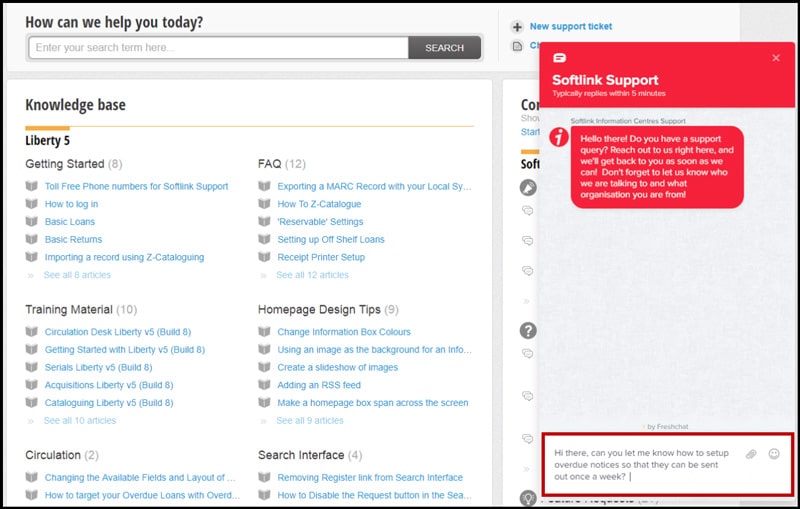Click the Getting Started category heading
800x509 pixels.
[65, 164]
